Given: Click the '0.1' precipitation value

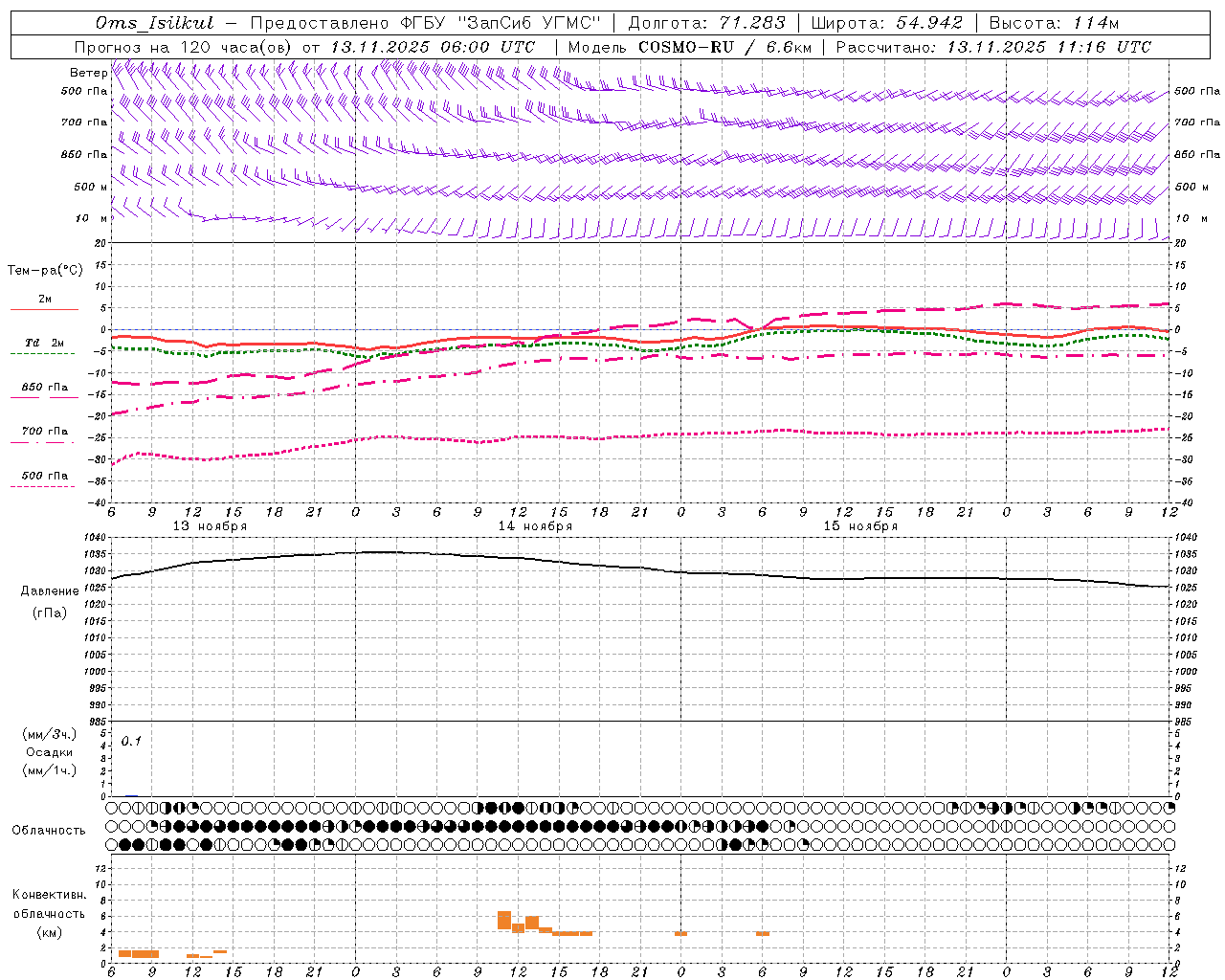Looking at the screenshot, I should [x=131, y=742].
